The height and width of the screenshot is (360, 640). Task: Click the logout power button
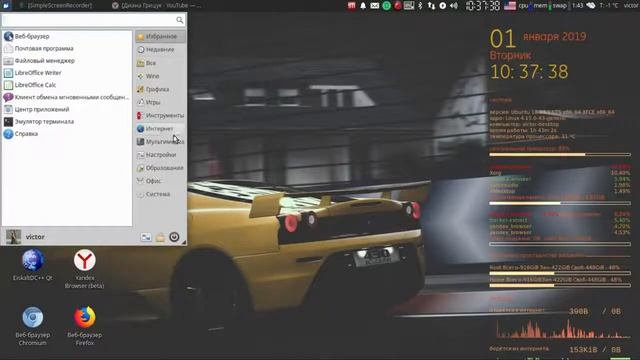point(174,237)
